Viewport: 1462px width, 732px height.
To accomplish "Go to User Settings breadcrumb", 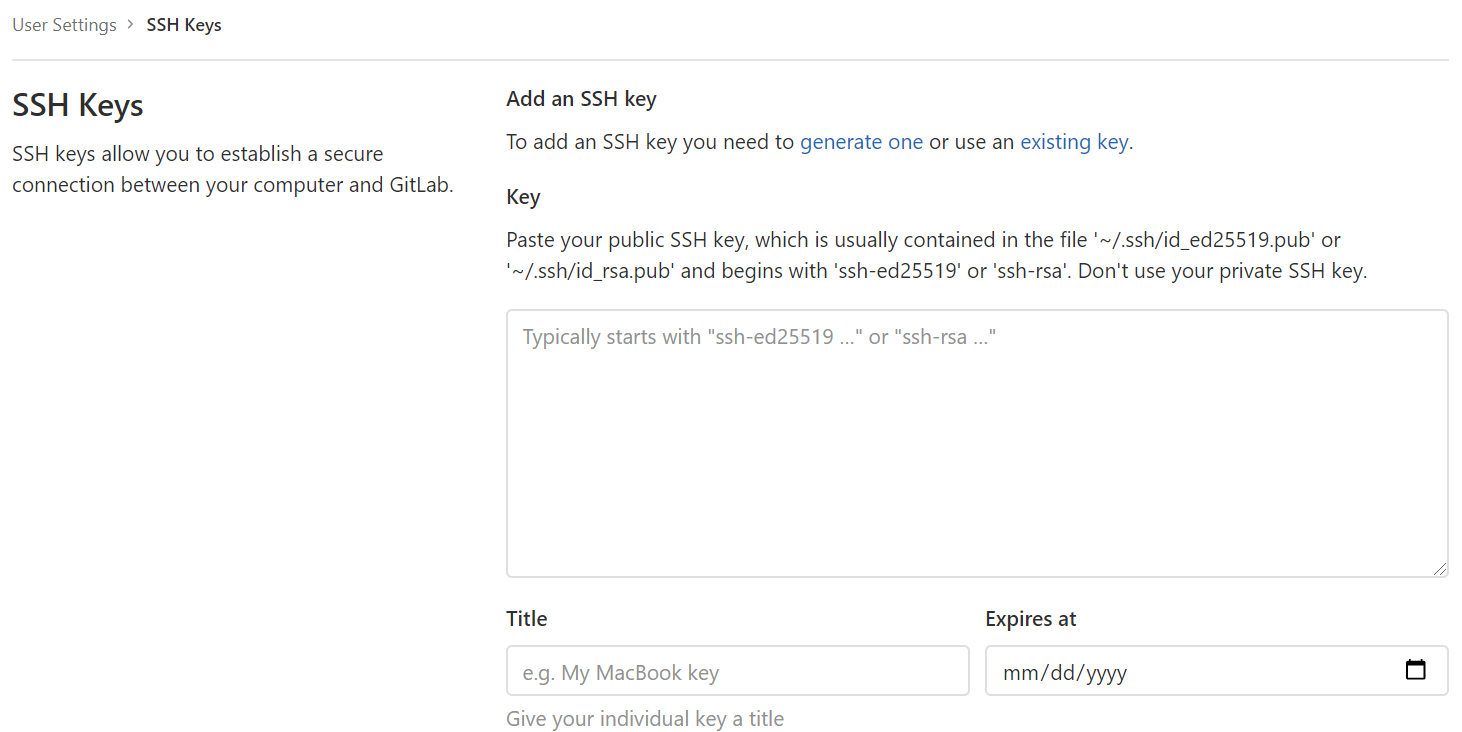I will (x=64, y=25).
